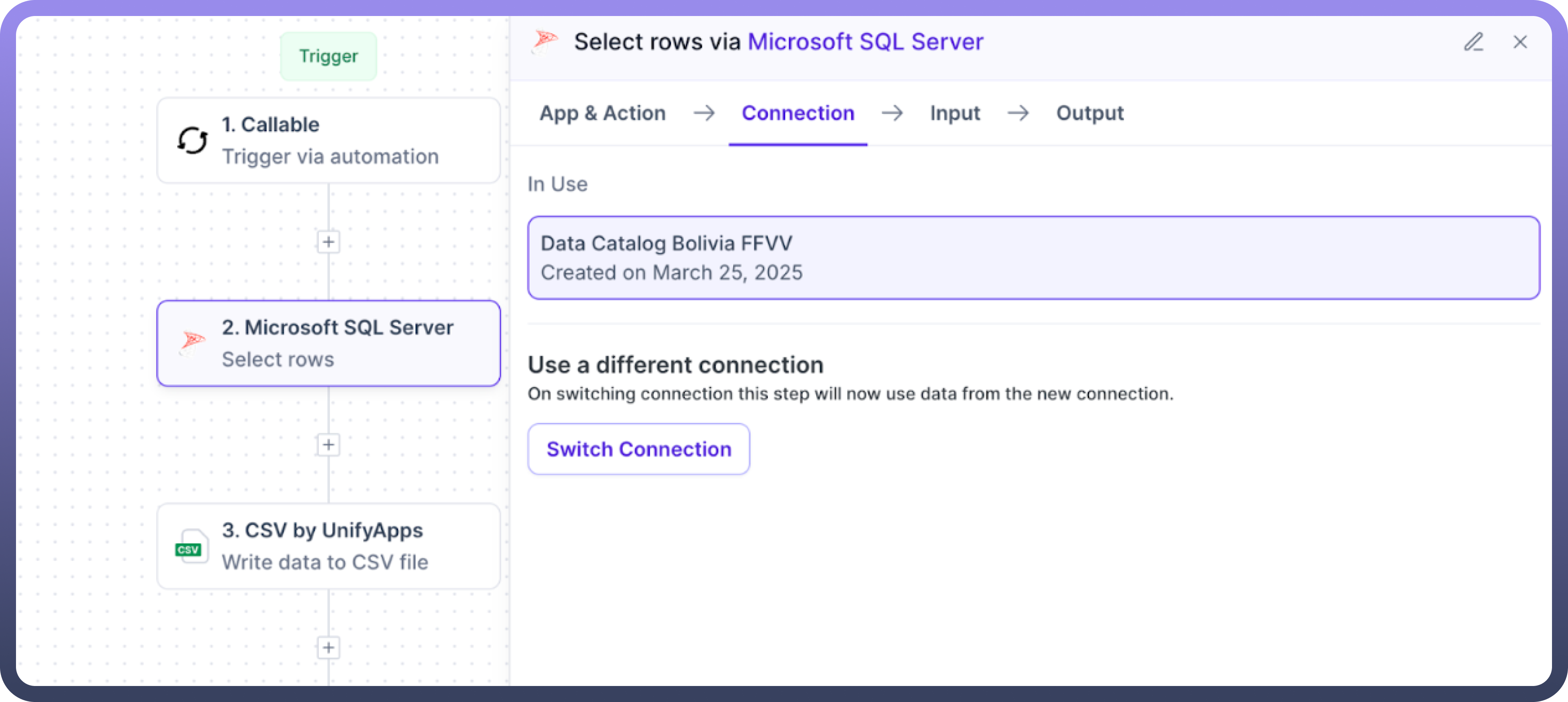Add step between SQL Server and CSV

pyautogui.click(x=328, y=445)
